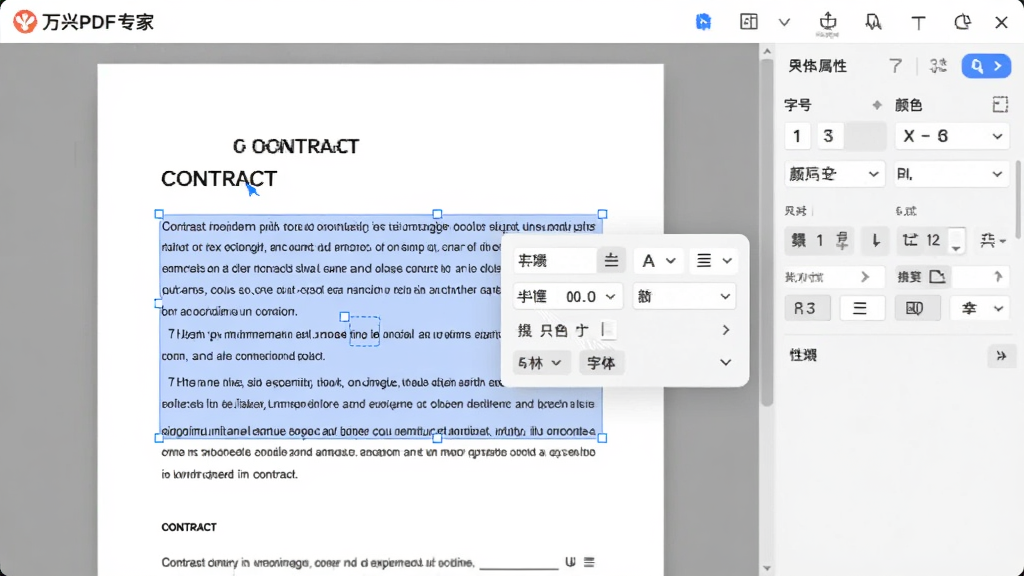This screenshot has width=1024, height=576.
Task: Expand the right chevron in the floating toolbar's third row
Action: (x=726, y=330)
